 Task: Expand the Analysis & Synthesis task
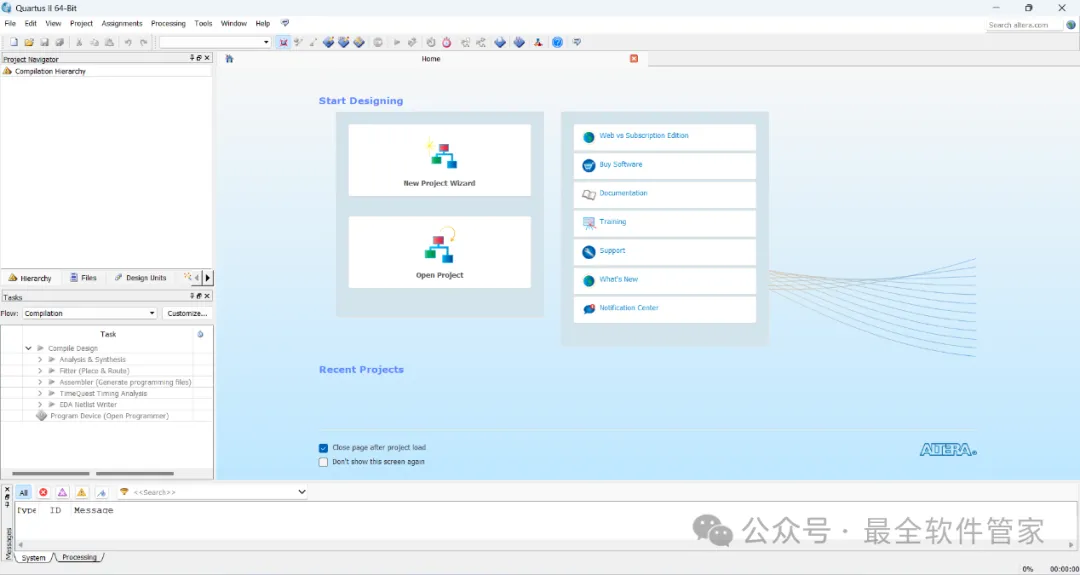pos(41,359)
